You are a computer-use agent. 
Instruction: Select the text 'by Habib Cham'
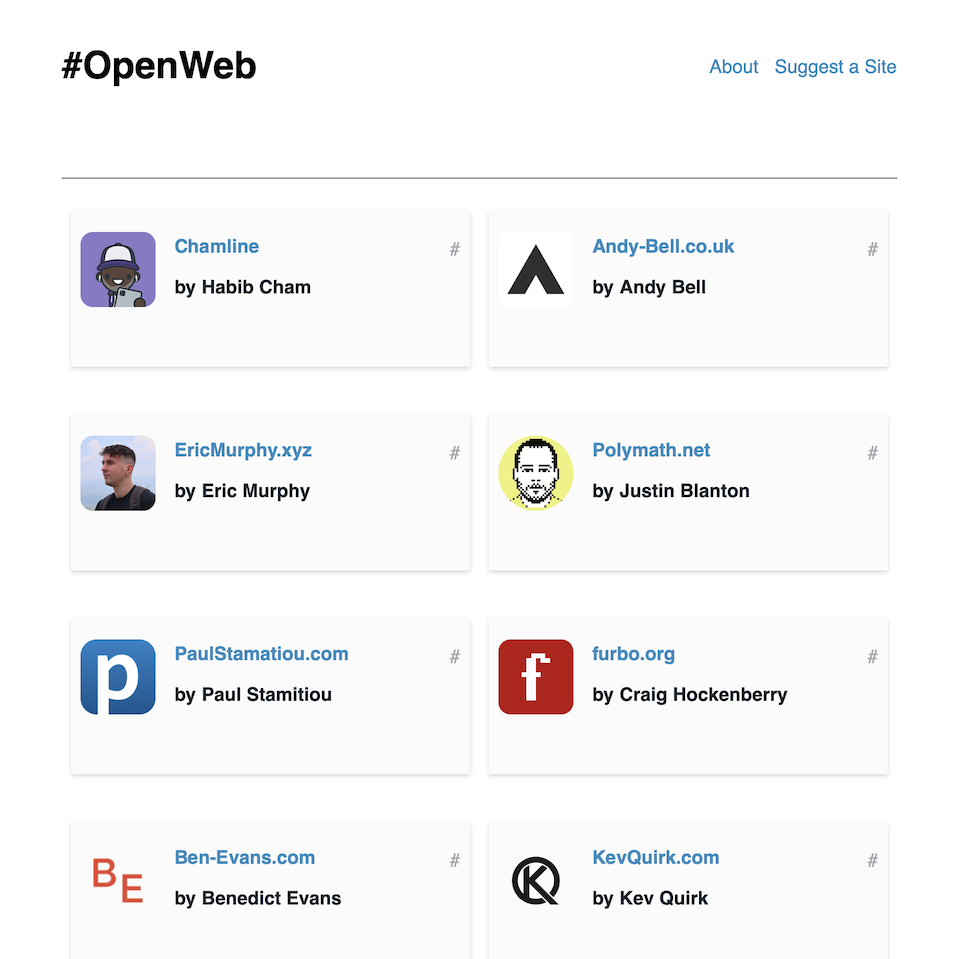click(243, 287)
